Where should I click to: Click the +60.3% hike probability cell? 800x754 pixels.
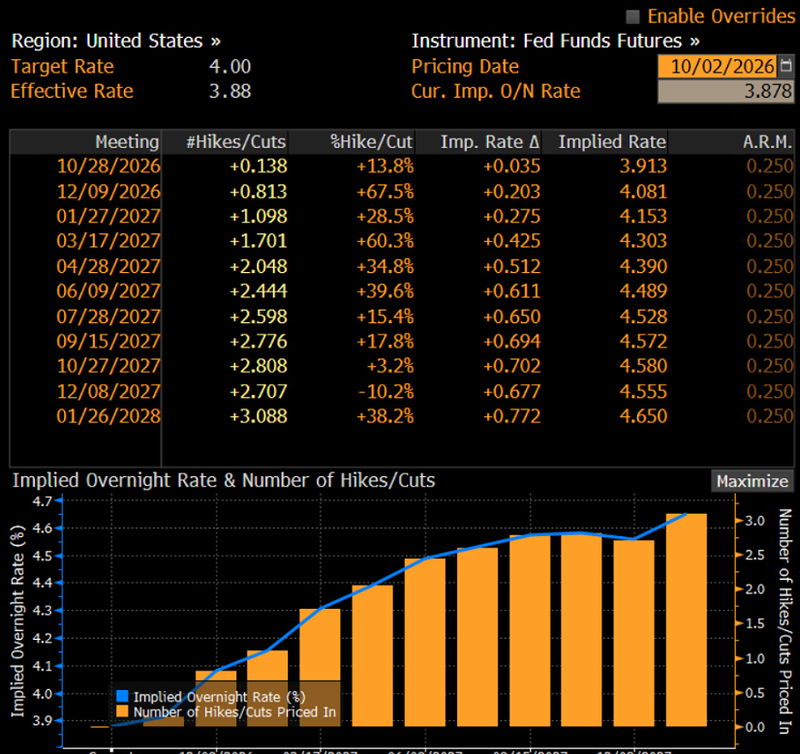[385, 241]
